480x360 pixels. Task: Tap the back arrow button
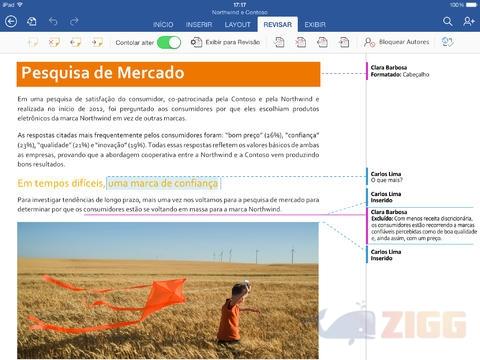point(11,22)
